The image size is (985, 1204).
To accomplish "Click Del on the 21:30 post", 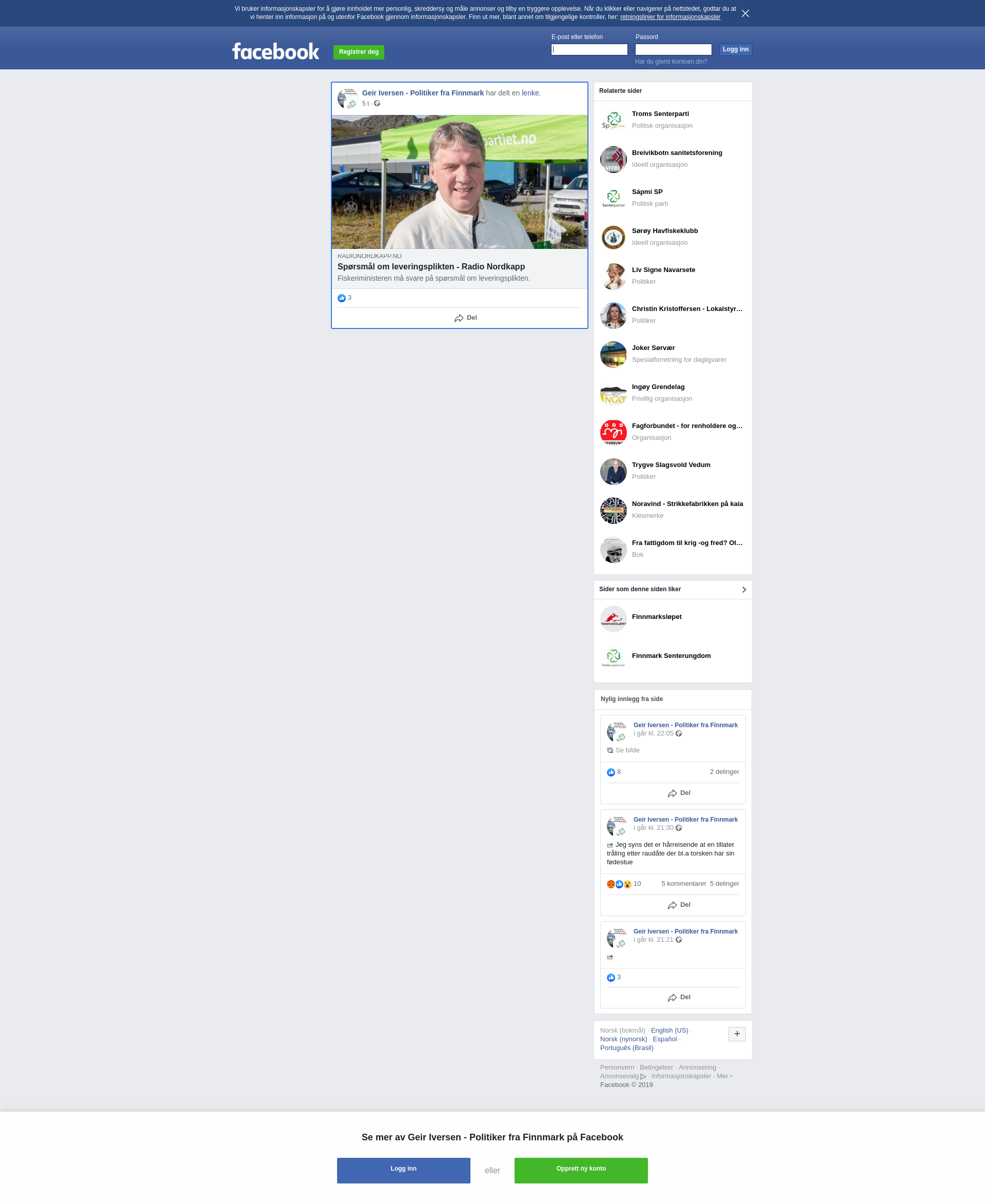I will click(679, 905).
